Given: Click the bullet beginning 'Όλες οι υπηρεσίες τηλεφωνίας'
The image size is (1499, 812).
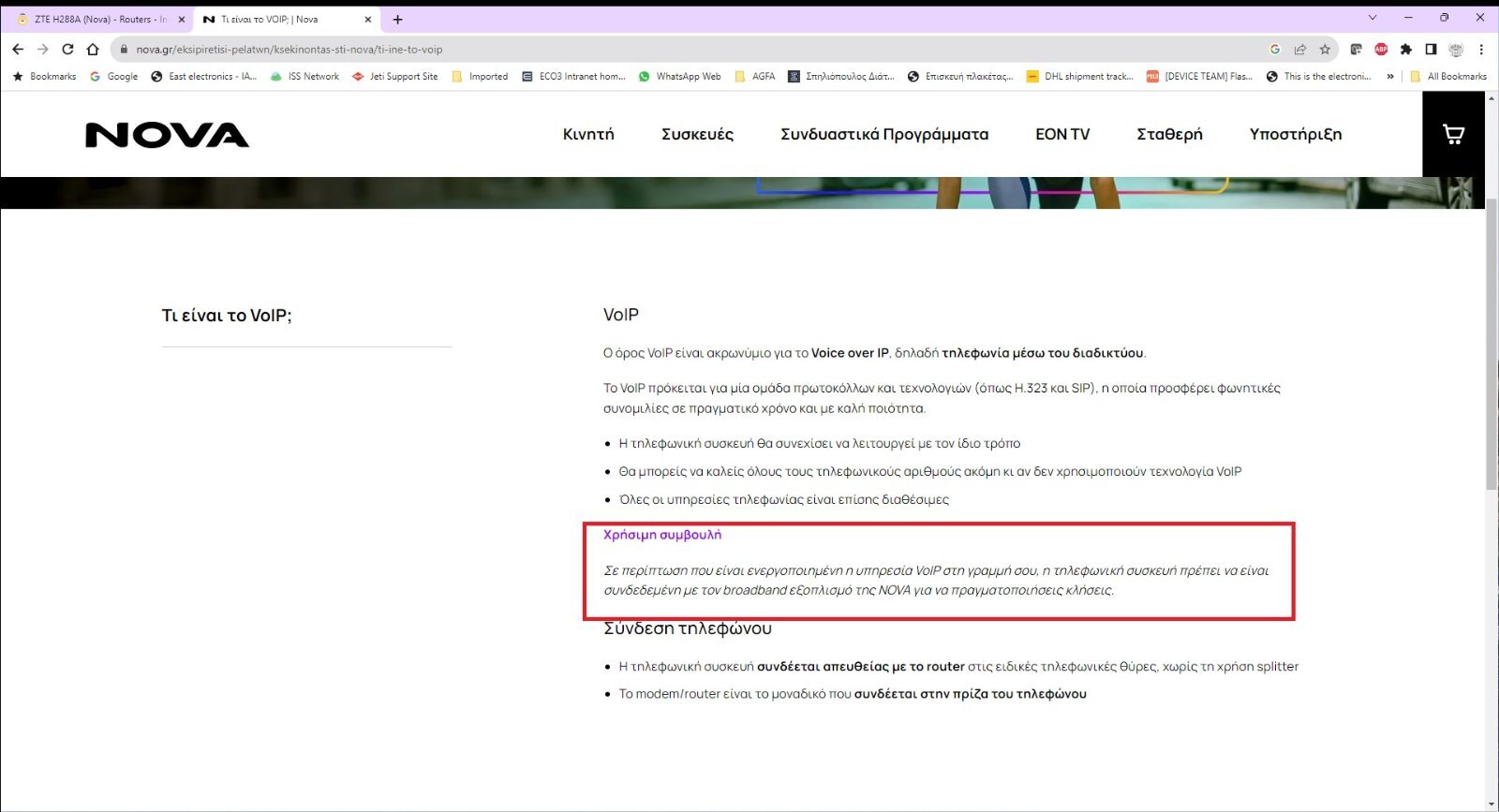Looking at the screenshot, I should tap(784, 499).
